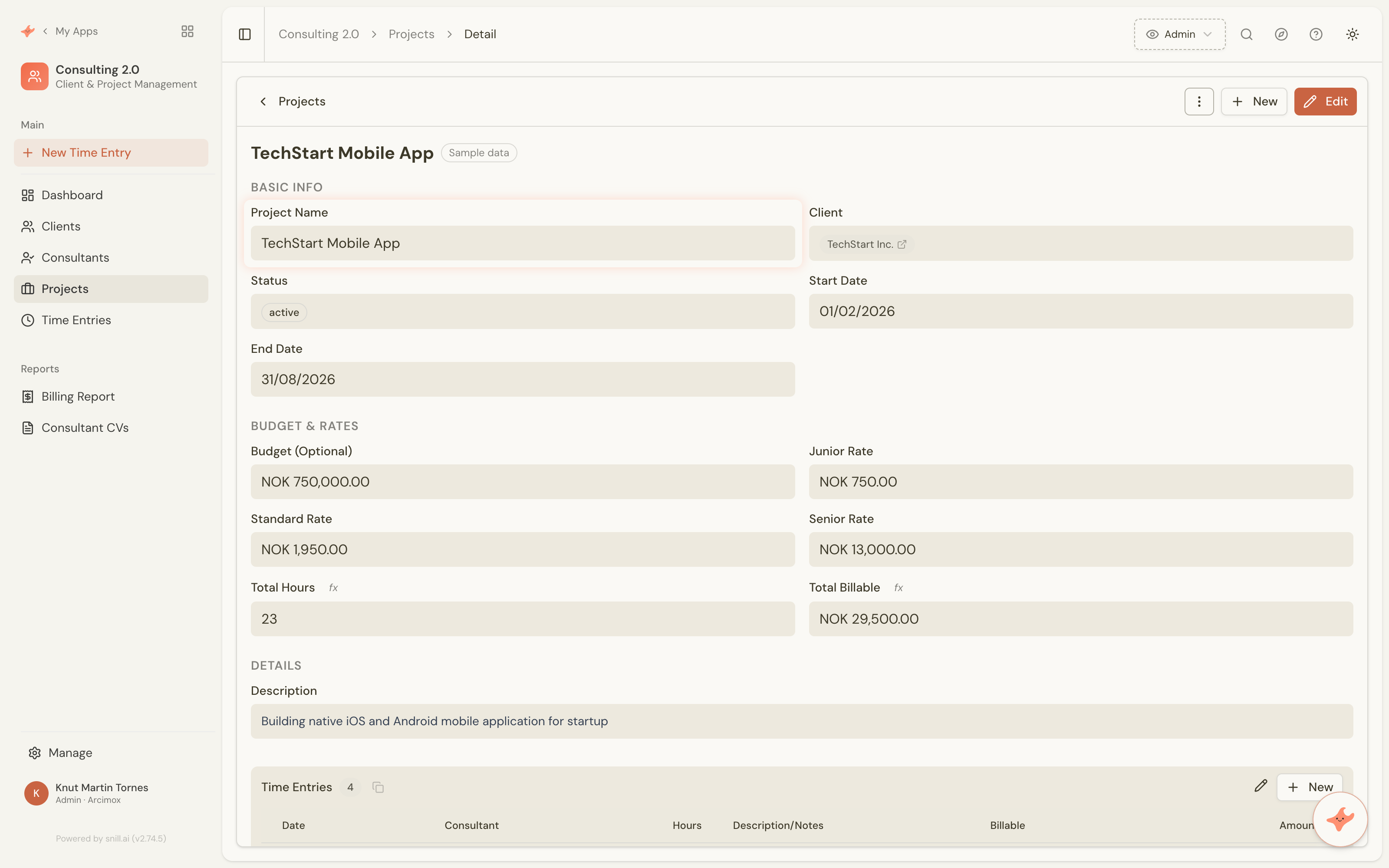The height and width of the screenshot is (868, 1389).
Task: Click the Manage gear icon
Action: tap(34, 753)
